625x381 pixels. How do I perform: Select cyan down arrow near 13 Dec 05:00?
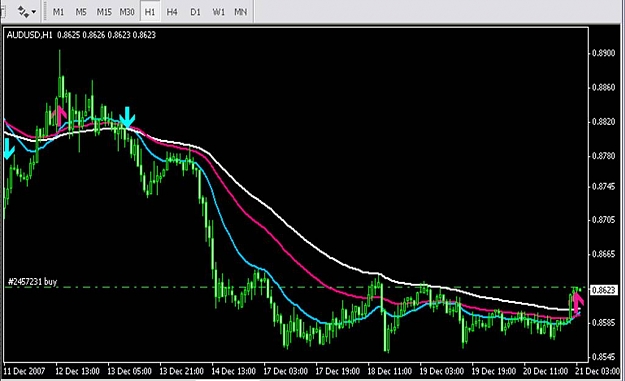[127, 117]
